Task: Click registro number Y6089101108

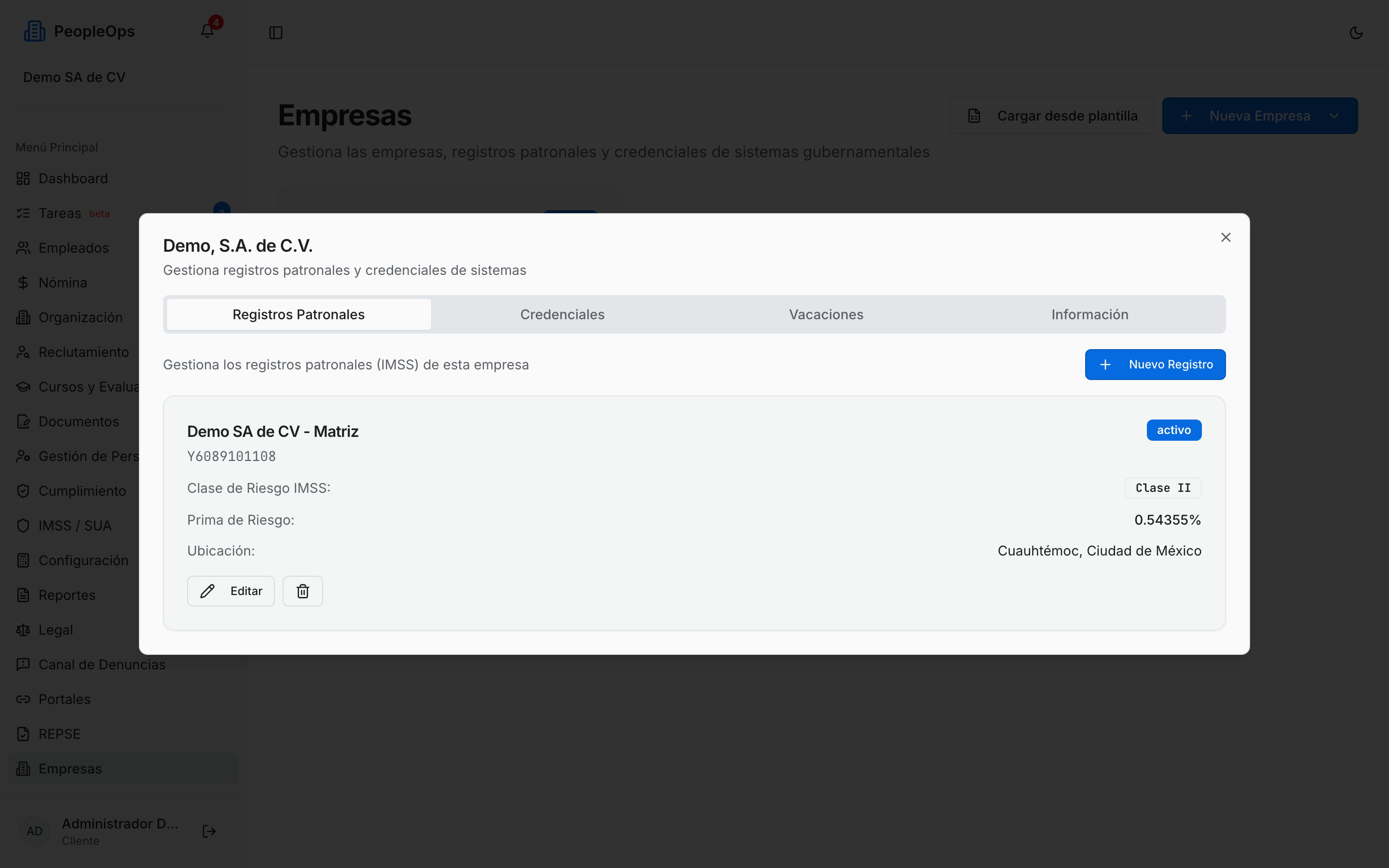Action: coord(231,456)
